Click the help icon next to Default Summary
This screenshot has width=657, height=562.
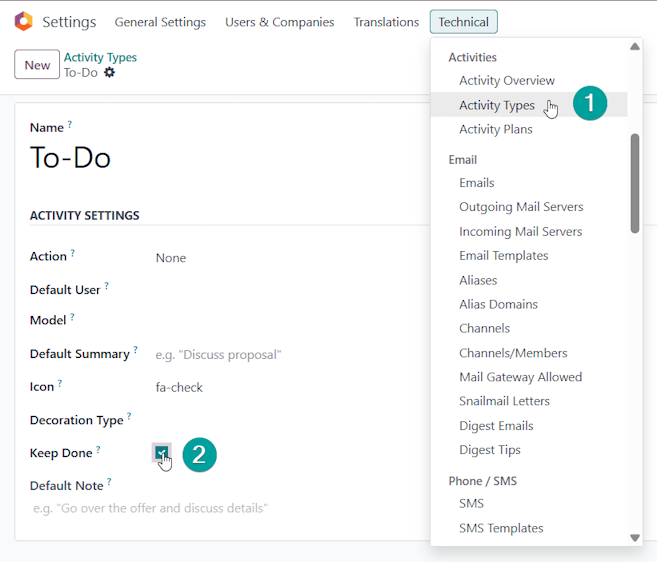[135, 350]
